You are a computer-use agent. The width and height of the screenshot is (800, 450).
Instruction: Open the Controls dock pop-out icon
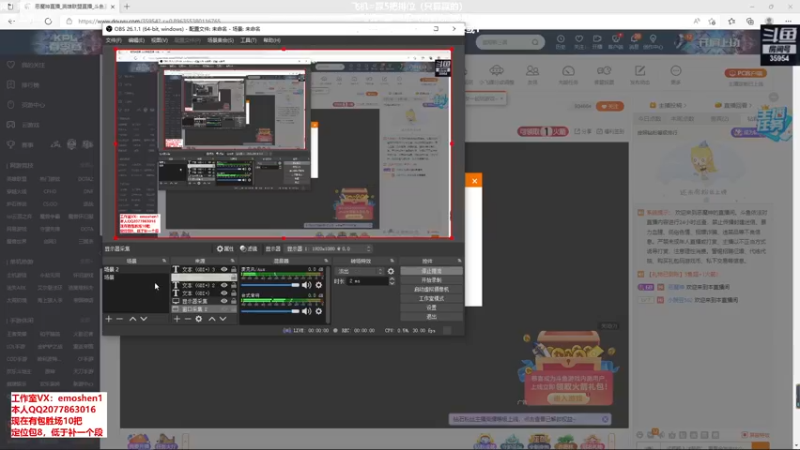(459, 261)
